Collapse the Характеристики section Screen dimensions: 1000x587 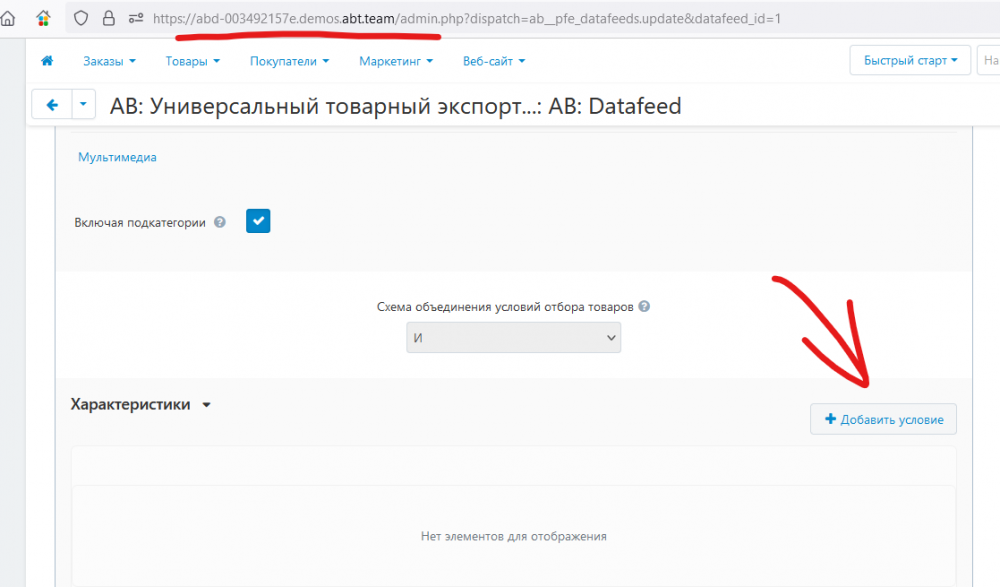(206, 406)
